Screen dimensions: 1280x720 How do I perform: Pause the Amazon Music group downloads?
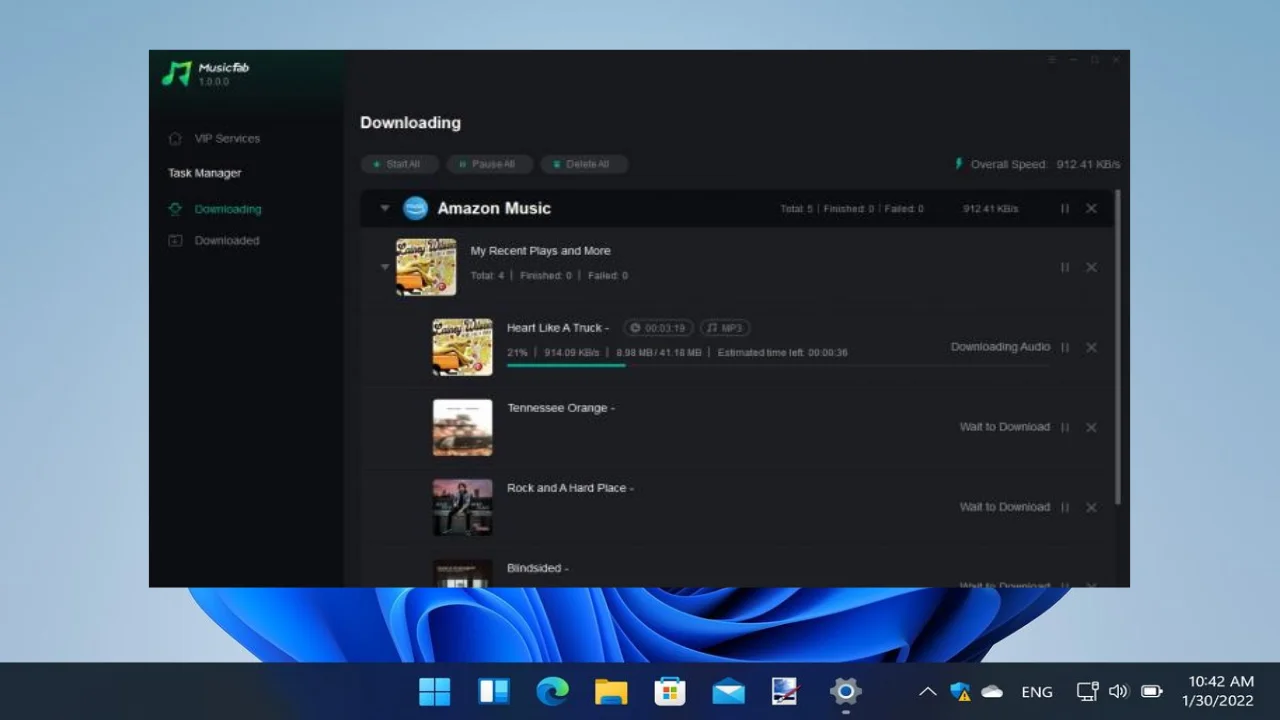click(x=1065, y=209)
